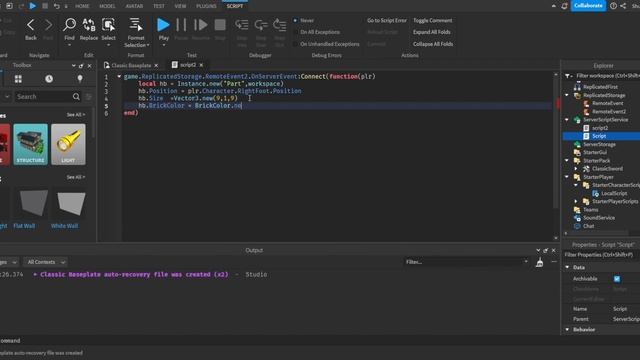640x360 pixels.
Task: Collapse the Data properties section
Action: (x=567, y=267)
